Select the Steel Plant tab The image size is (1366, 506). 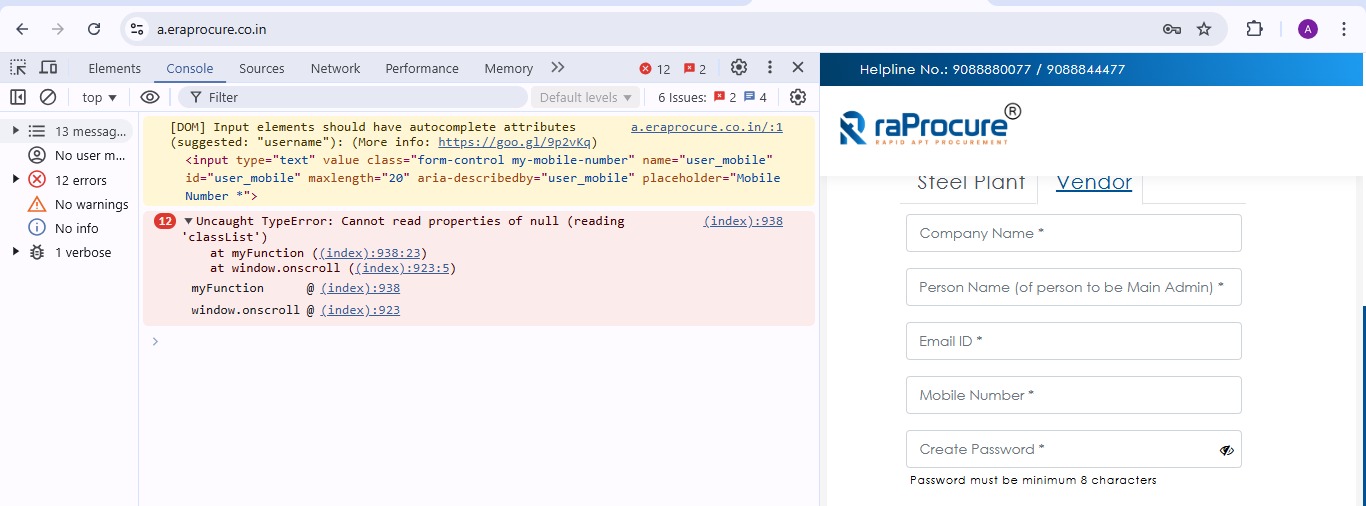[x=971, y=182]
